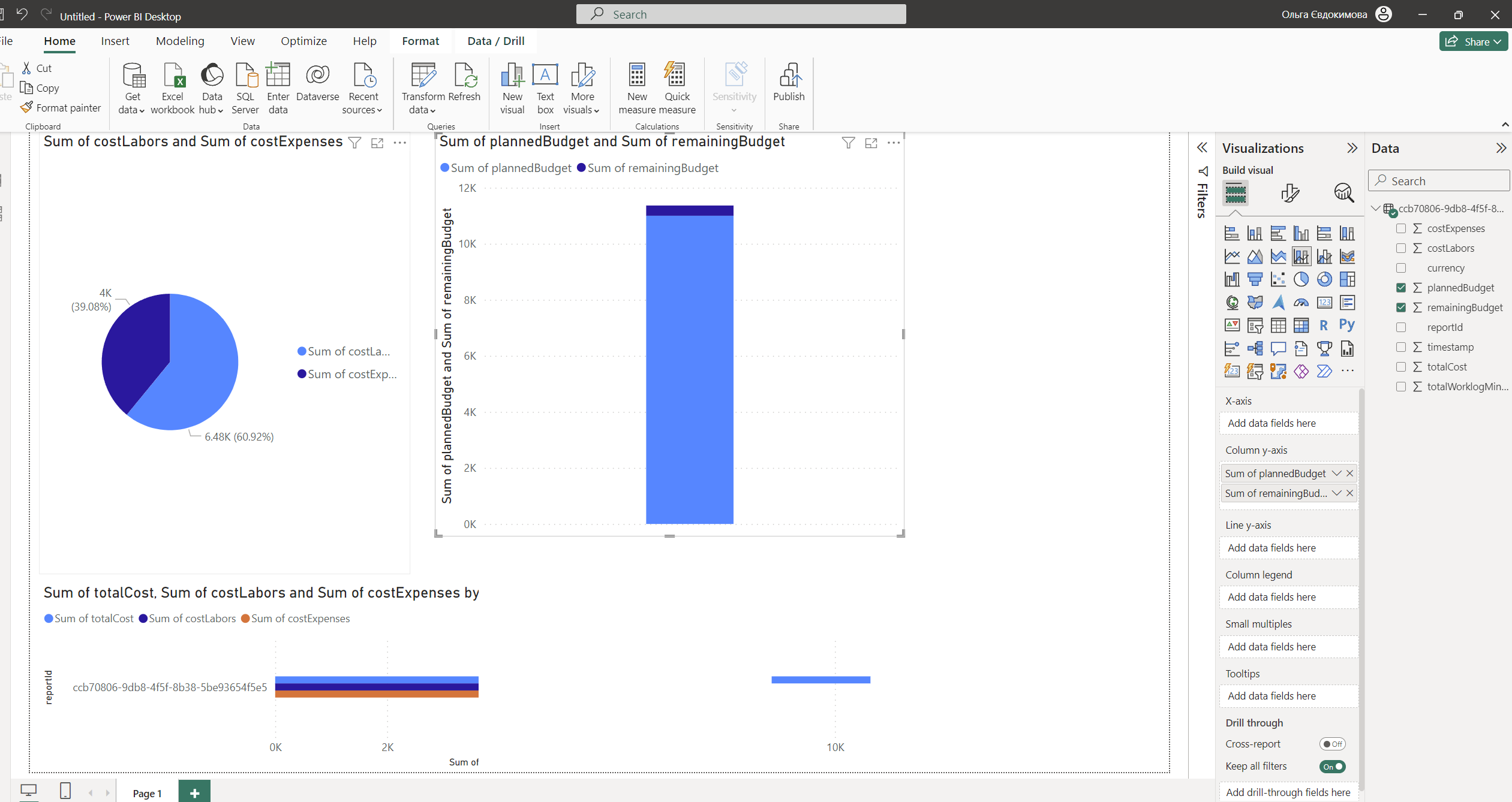The image size is (1512, 802).
Task: Check the costExpenses field checkbox
Action: (x=1402, y=228)
